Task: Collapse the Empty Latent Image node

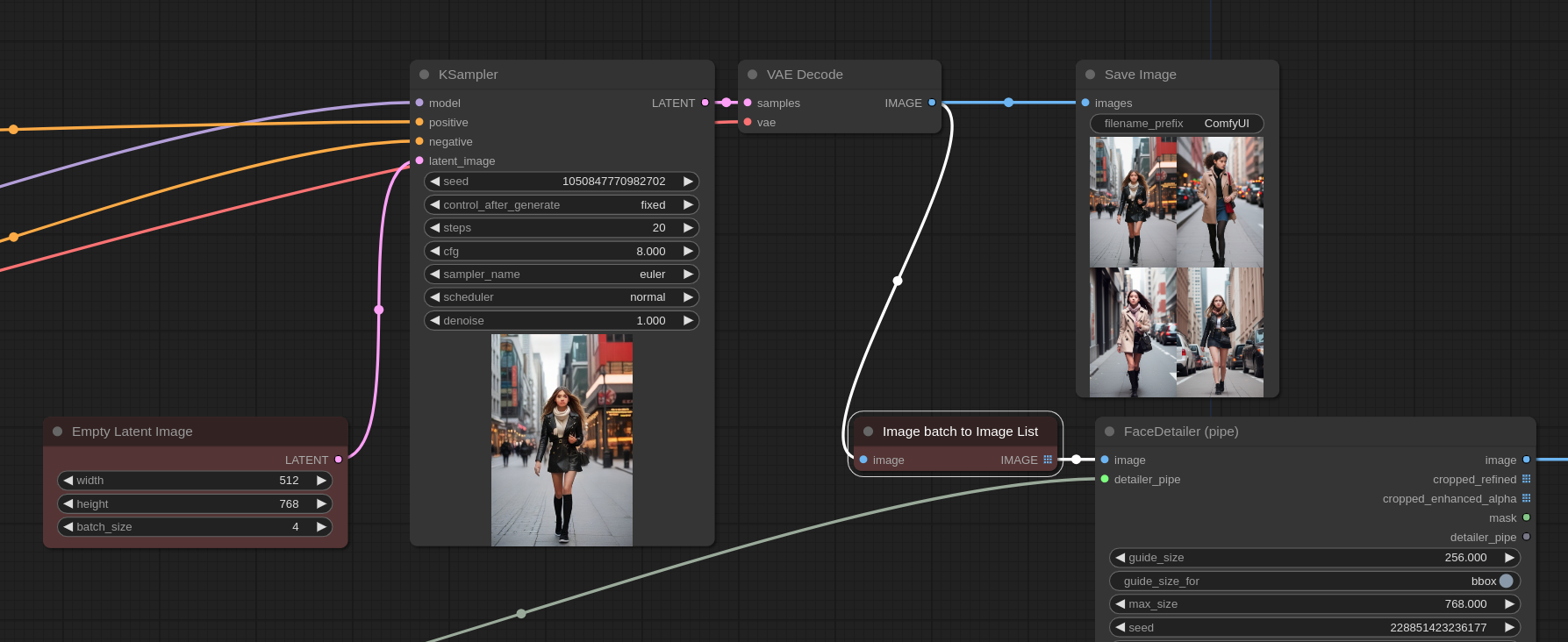Action: tap(58, 432)
